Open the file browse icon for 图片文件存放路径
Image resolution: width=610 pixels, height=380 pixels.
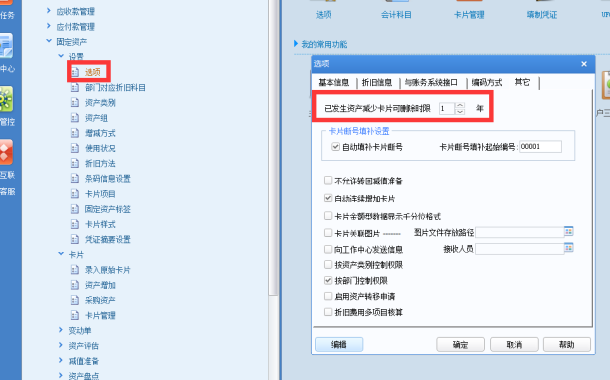[568, 231]
